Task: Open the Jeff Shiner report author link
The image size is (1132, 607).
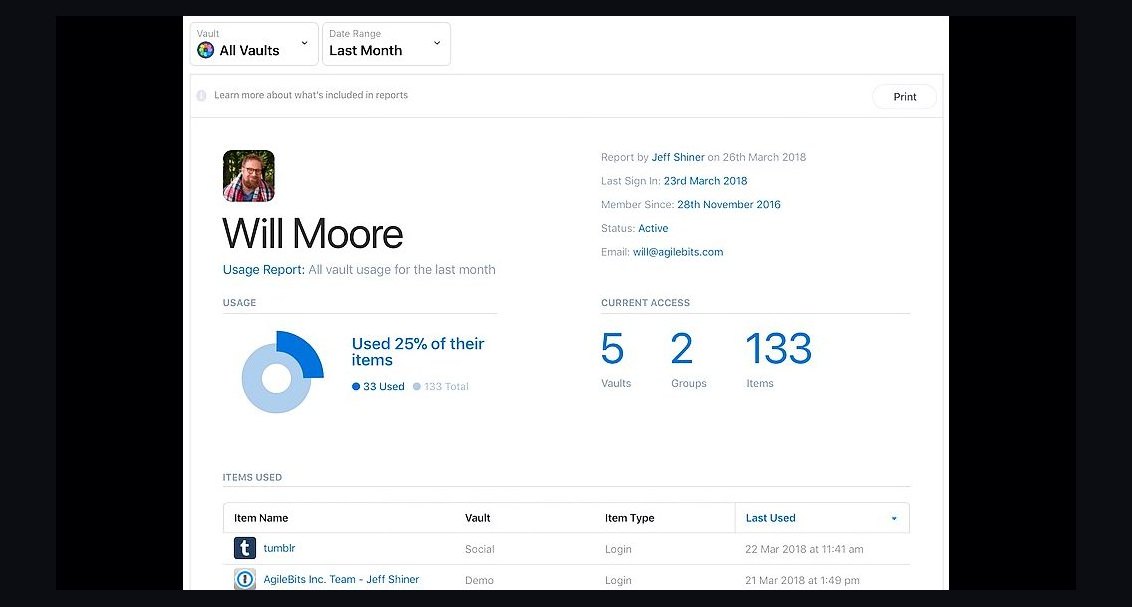Action: (x=678, y=157)
